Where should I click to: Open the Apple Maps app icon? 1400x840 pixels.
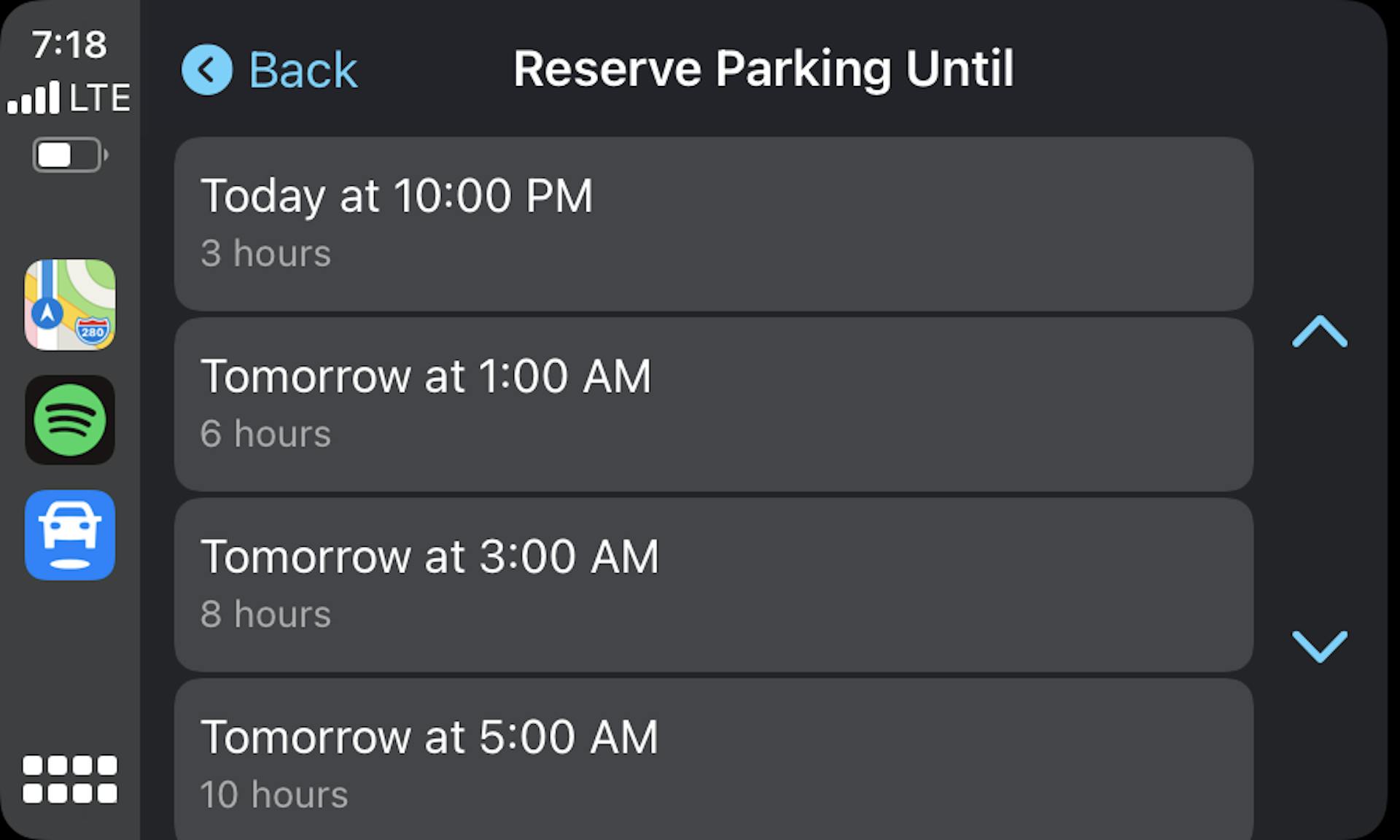click(70, 305)
